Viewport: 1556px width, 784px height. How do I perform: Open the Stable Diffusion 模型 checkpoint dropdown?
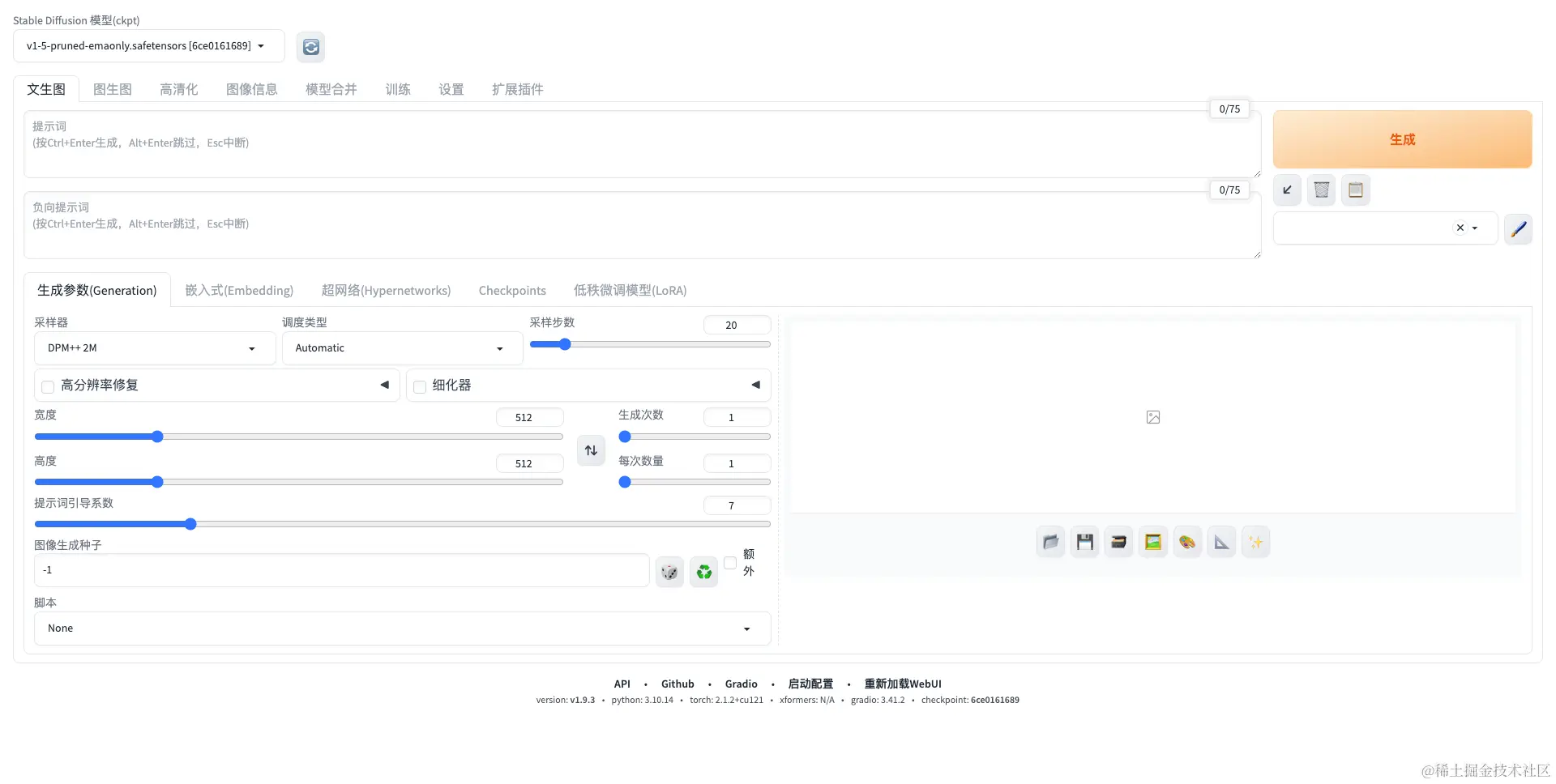tap(149, 46)
